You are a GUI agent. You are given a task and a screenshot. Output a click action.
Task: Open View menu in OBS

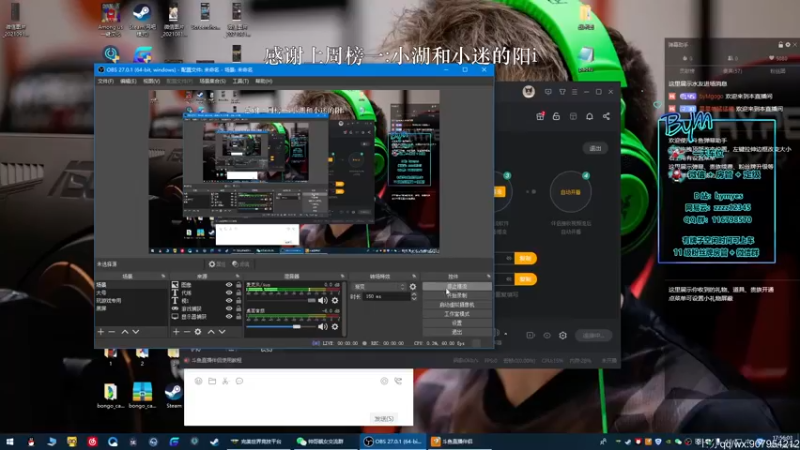pos(152,81)
